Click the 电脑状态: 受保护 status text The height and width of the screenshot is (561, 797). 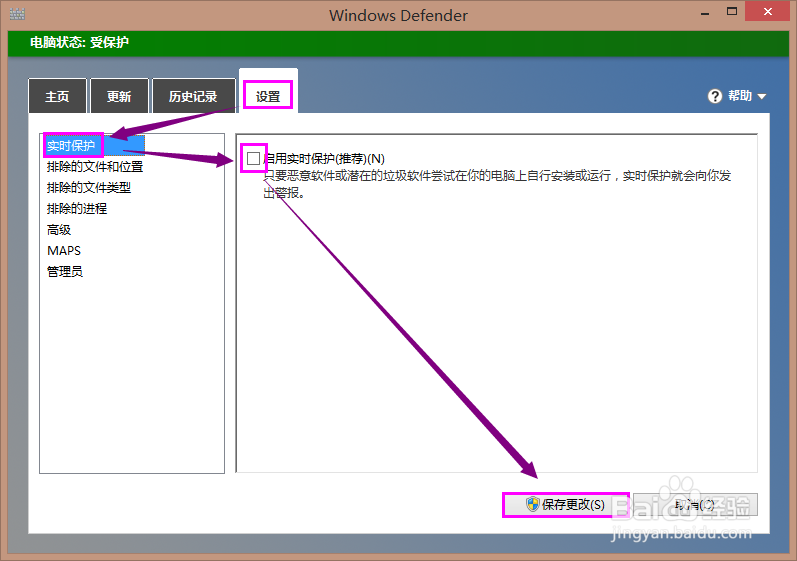[x=79, y=42]
